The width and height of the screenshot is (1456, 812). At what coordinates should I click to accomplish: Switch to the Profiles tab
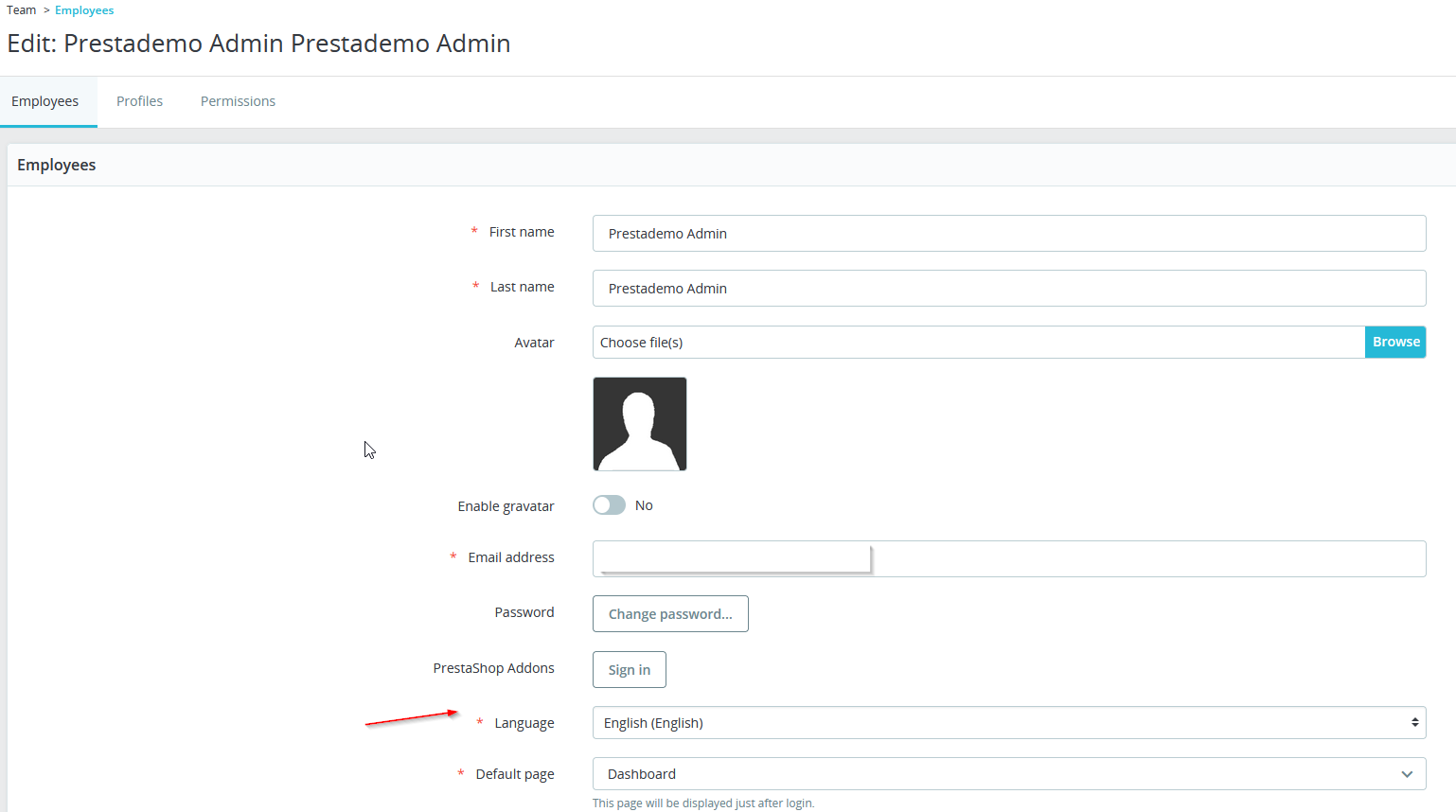(x=139, y=101)
